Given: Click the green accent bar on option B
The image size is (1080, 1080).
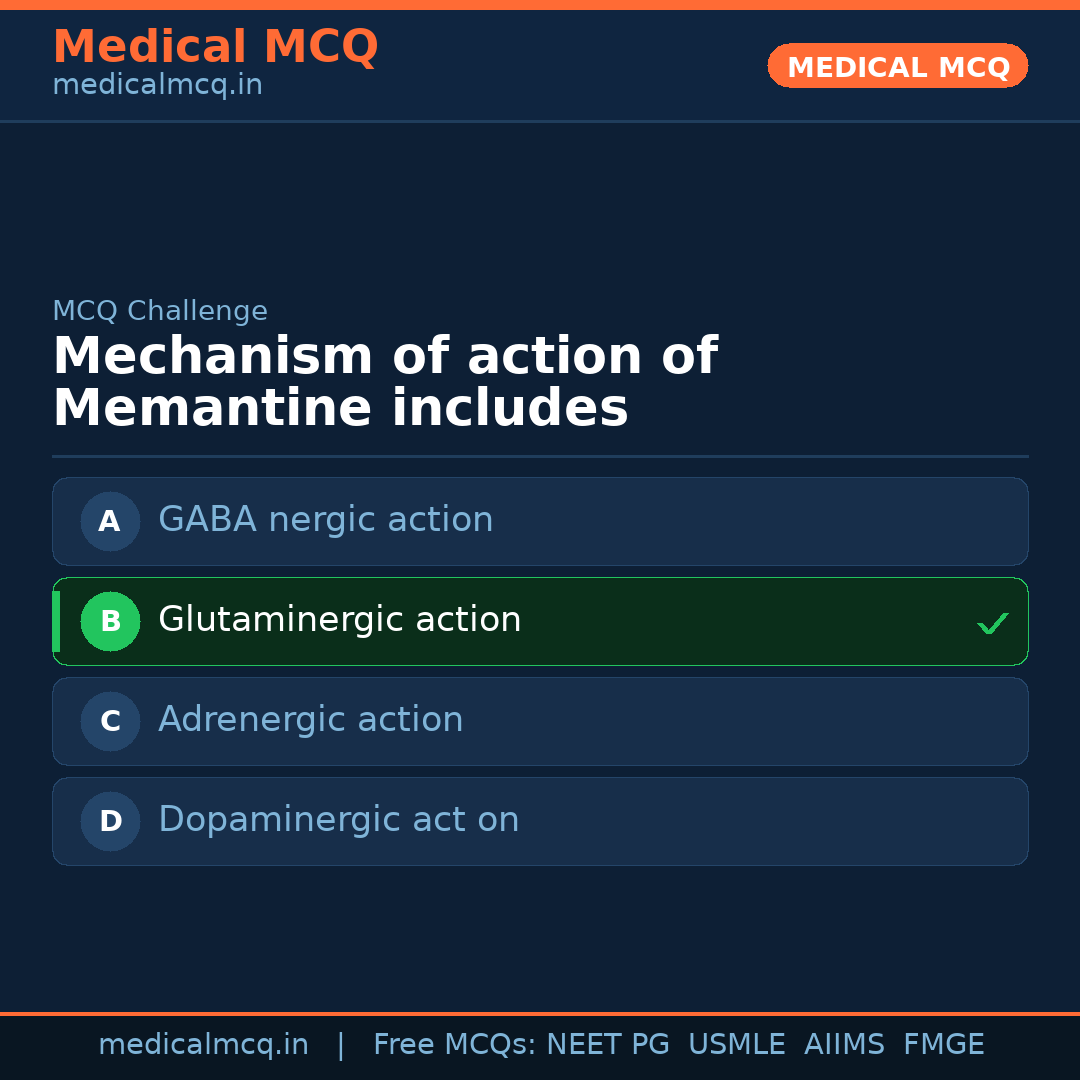Looking at the screenshot, I should [56, 621].
